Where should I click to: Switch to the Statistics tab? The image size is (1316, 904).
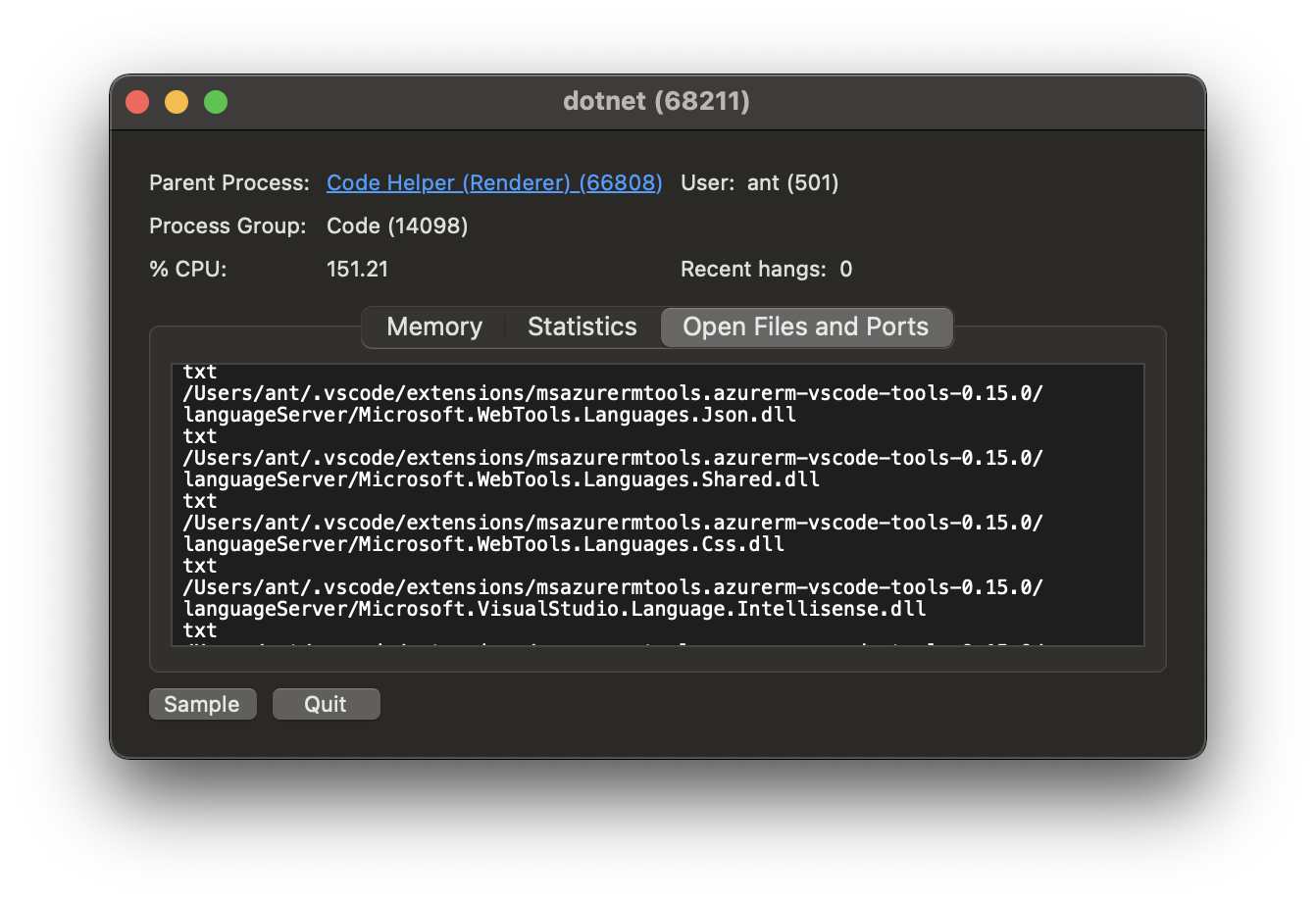click(582, 326)
